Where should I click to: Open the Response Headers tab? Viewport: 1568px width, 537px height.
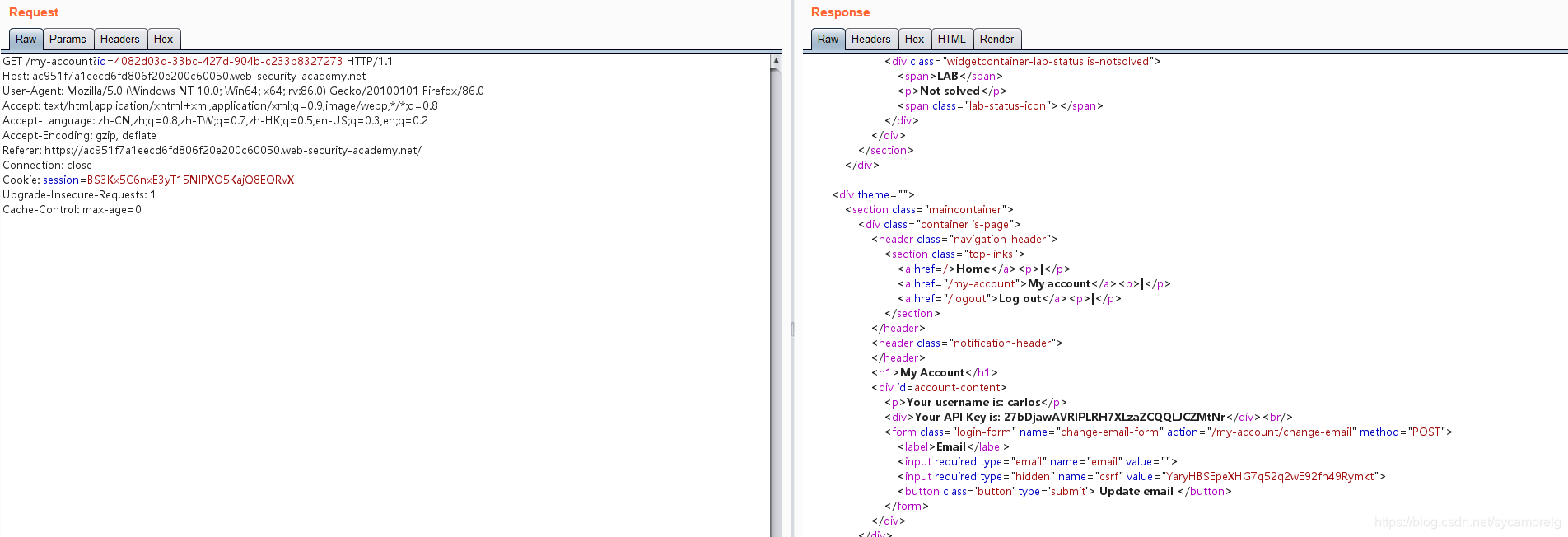[871, 40]
